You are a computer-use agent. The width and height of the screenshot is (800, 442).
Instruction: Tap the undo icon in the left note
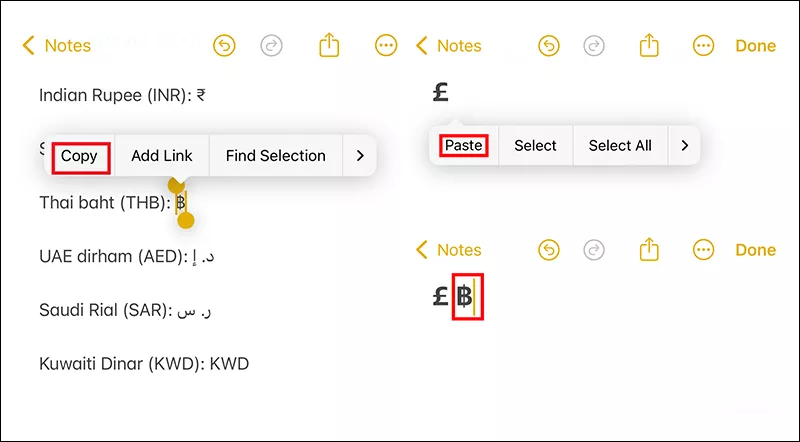(x=224, y=46)
